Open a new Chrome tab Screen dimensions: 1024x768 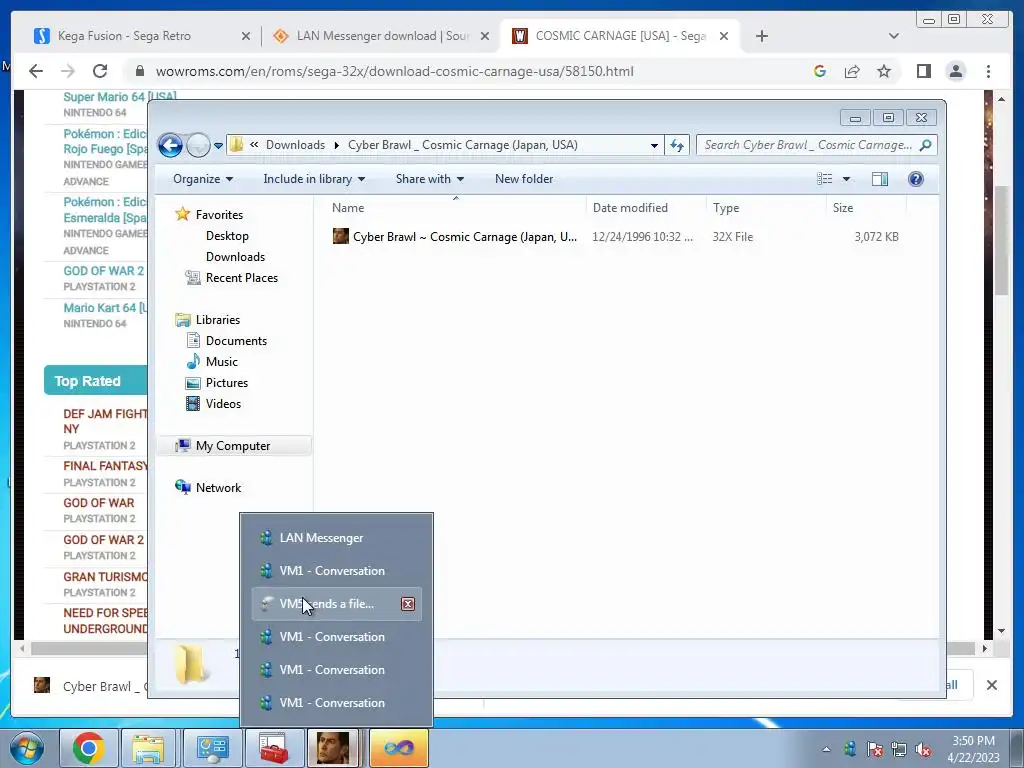coord(761,37)
